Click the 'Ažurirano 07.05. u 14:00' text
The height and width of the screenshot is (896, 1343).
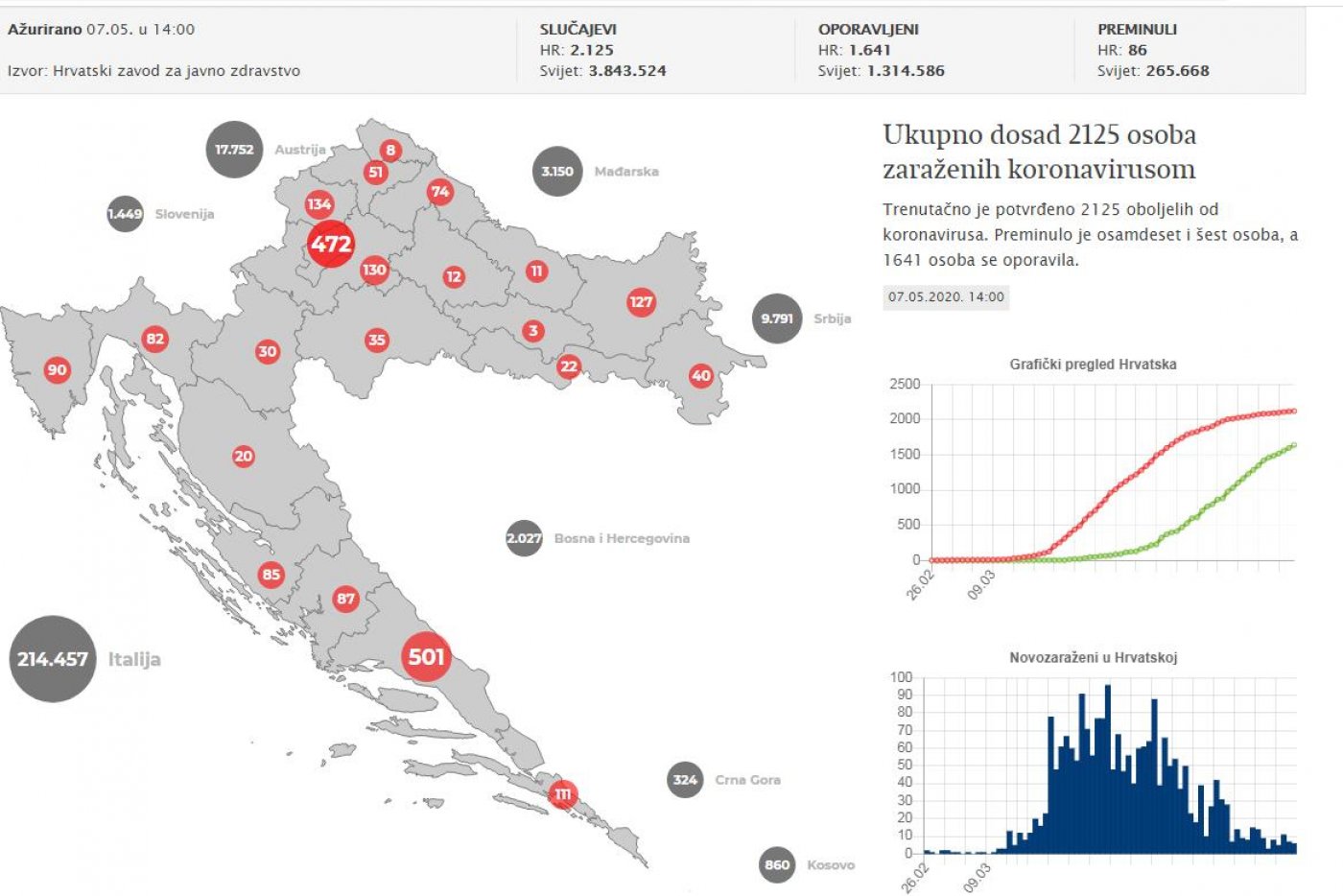(101, 30)
